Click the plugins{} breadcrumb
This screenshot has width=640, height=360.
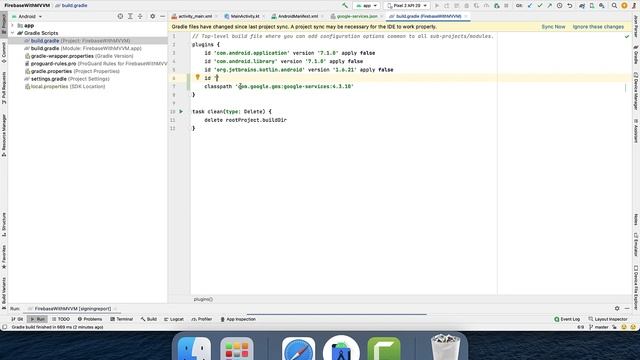tap(203, 299)
